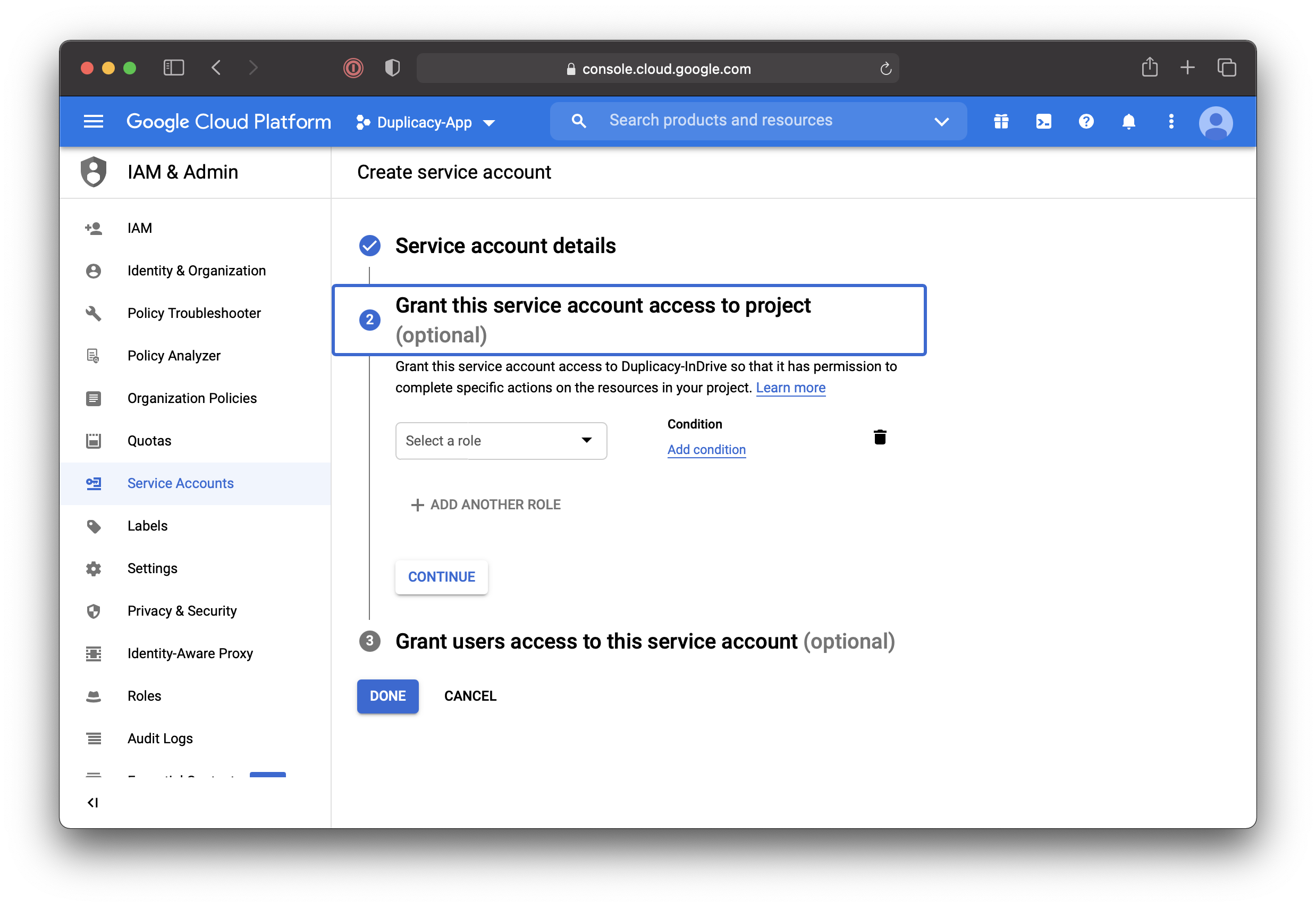Screen dimensions: 1316x907
Task: Click the gift free trial icon
Action: pyautogui.click(x=1001, y=122)
